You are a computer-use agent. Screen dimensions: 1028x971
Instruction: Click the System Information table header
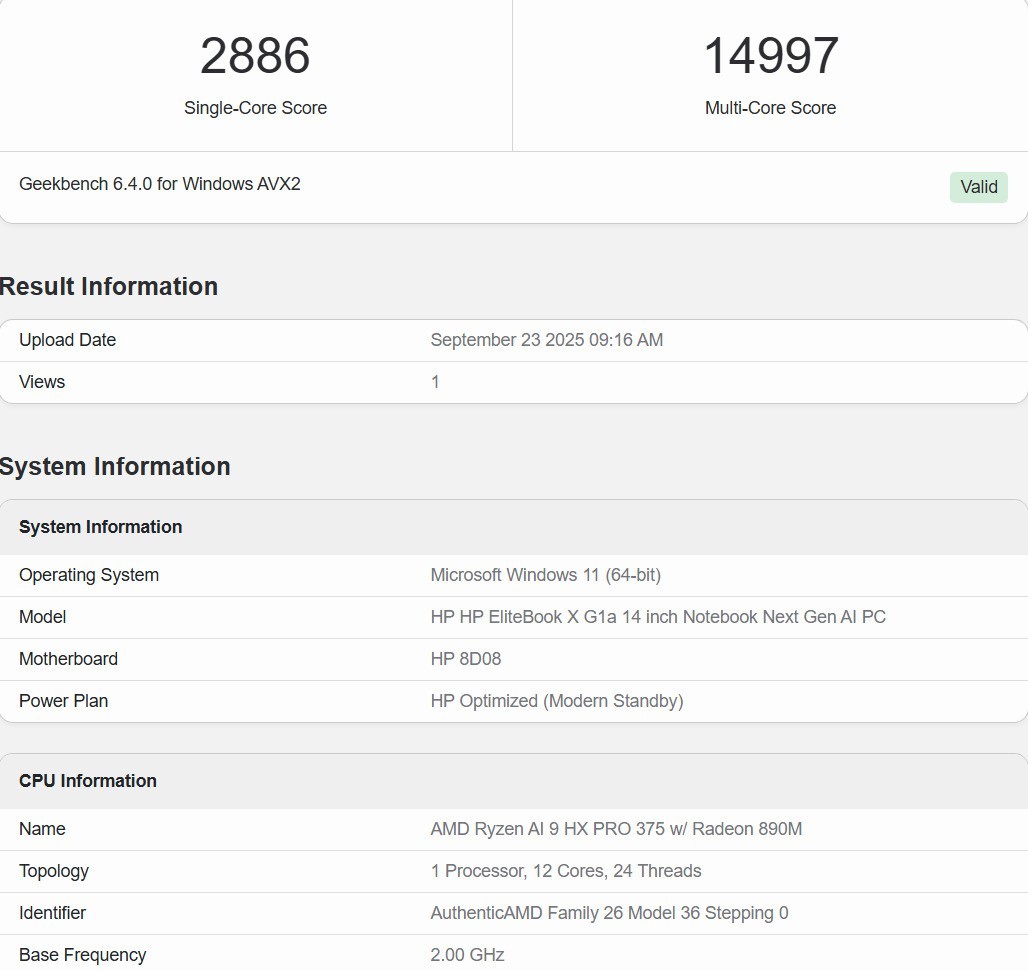click(x=100, y=527)
